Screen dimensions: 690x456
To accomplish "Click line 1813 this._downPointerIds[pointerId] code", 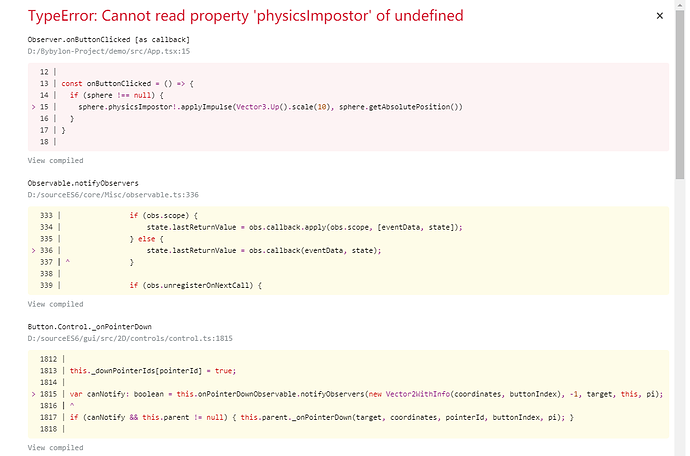I will tap(153, 371).
